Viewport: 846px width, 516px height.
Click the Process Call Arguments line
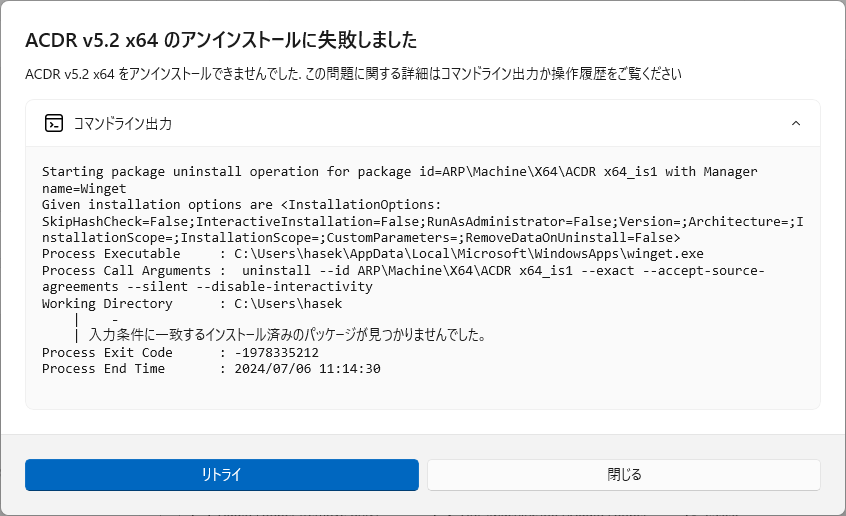(404, 270)
